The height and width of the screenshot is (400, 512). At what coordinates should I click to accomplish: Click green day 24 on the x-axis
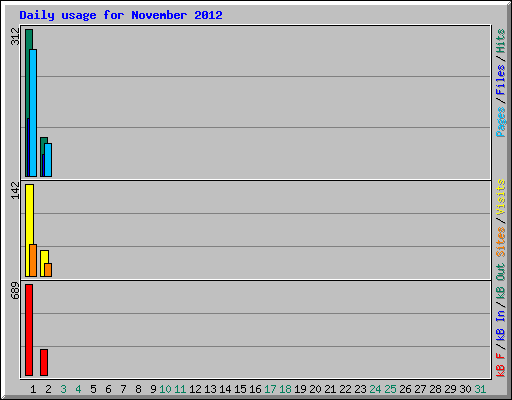point(375,389)
